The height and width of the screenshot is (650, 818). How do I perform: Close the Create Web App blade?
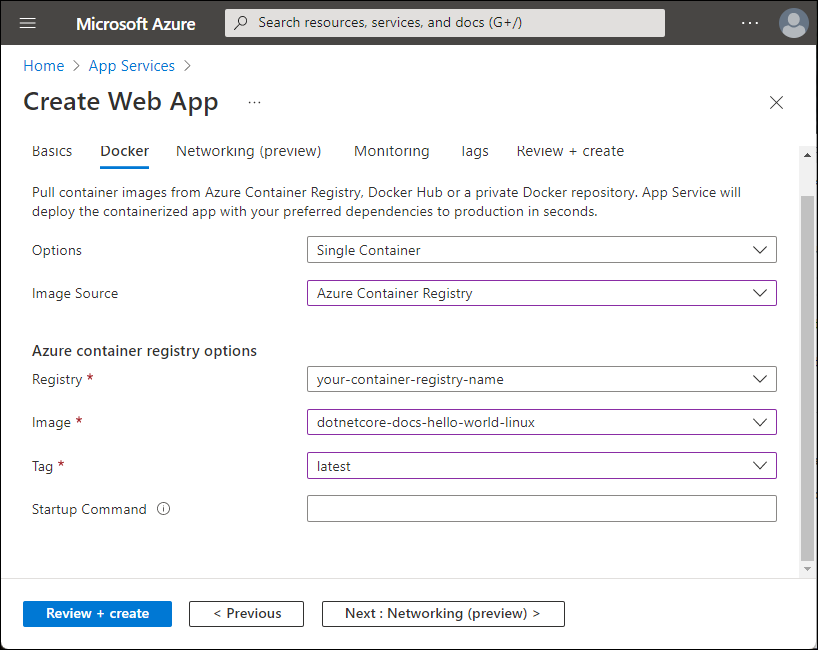coord(776,102)
